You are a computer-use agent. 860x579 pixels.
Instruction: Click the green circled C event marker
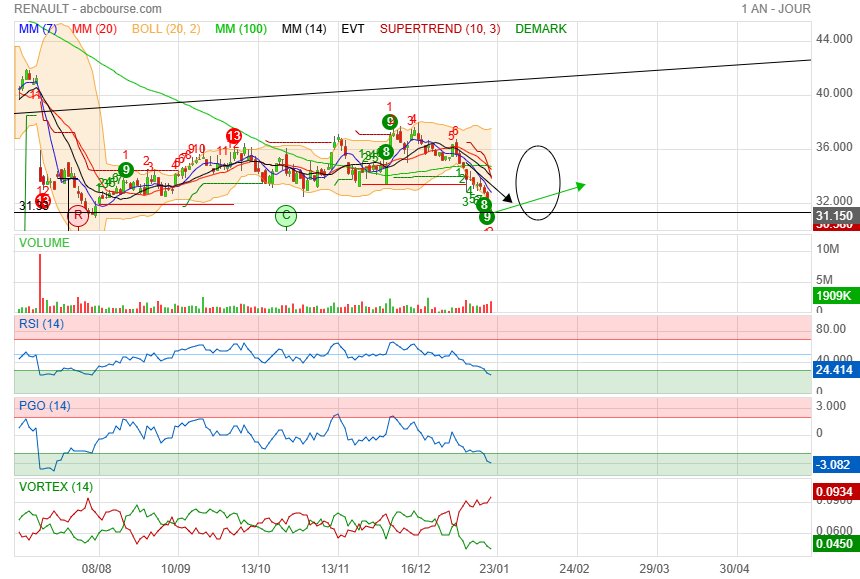pyautogui.click(x=286, y=215)
